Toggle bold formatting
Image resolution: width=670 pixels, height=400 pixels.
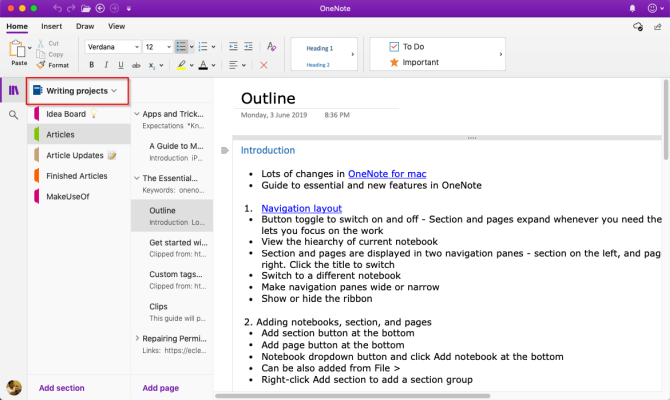pyautogui.click(x=91, y=65)
